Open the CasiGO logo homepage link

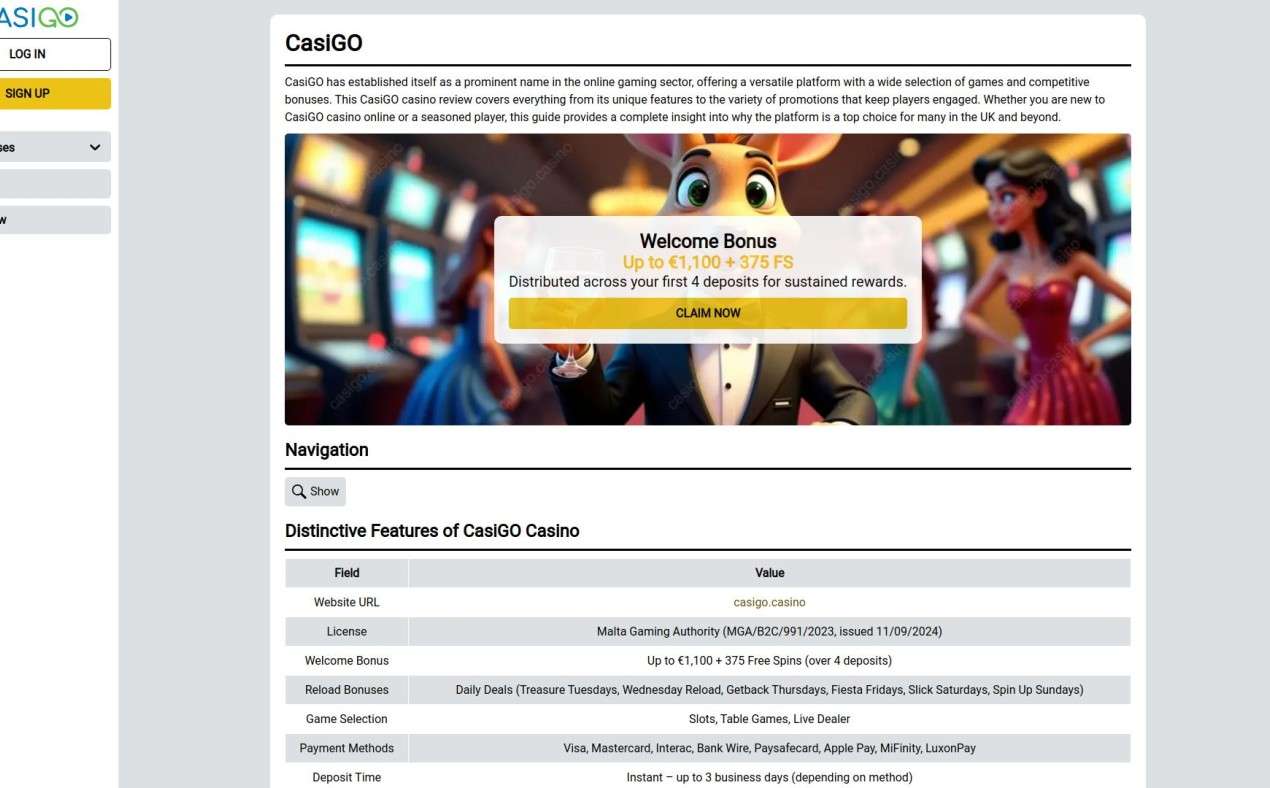coord(38,17)
